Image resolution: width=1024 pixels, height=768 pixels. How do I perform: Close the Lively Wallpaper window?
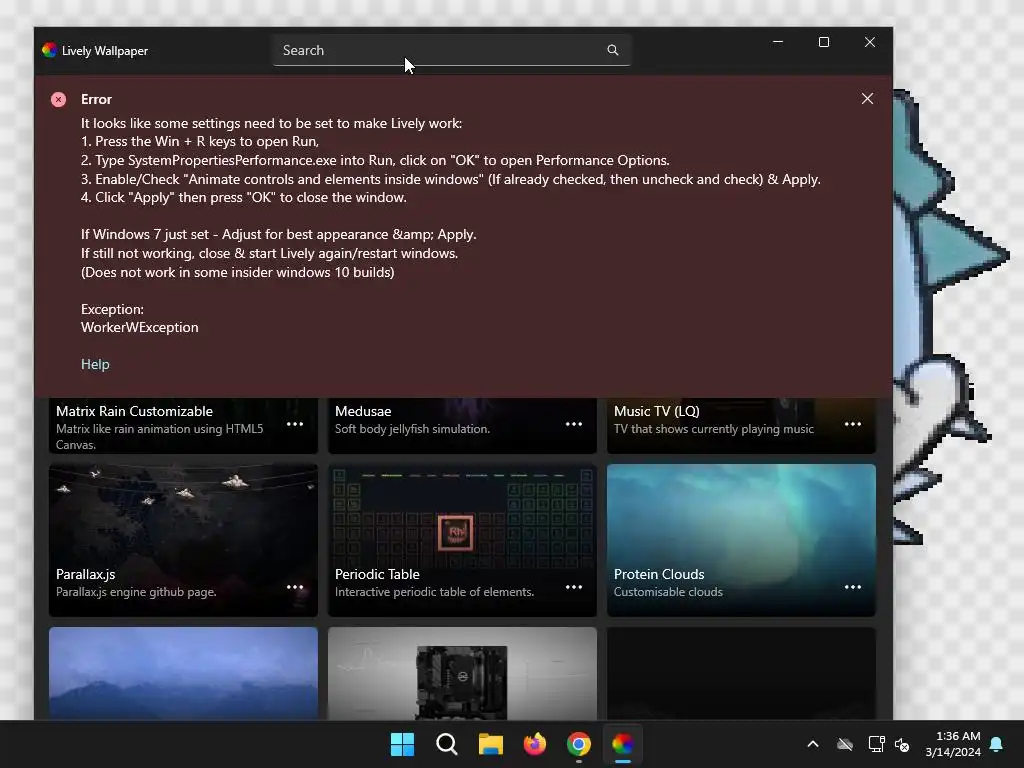tap(870, 42)
